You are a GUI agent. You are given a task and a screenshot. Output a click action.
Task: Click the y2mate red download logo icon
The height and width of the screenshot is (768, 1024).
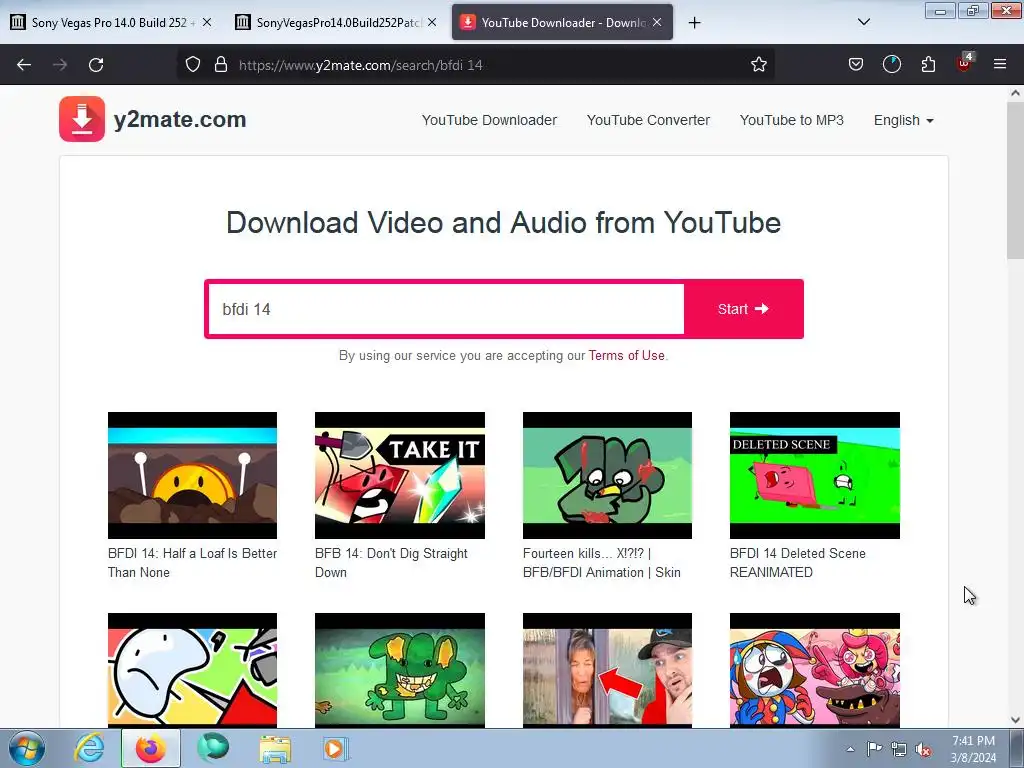tap(82, 119)
